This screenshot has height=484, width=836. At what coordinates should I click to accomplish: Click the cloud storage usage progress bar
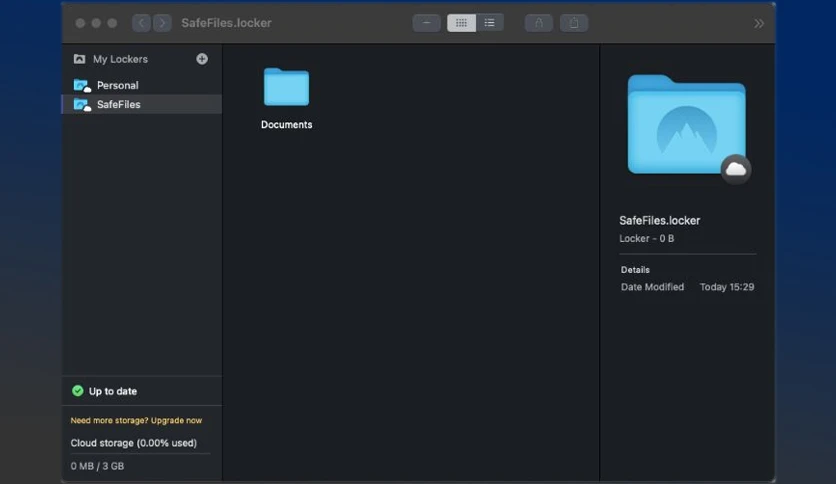[140, 454]
